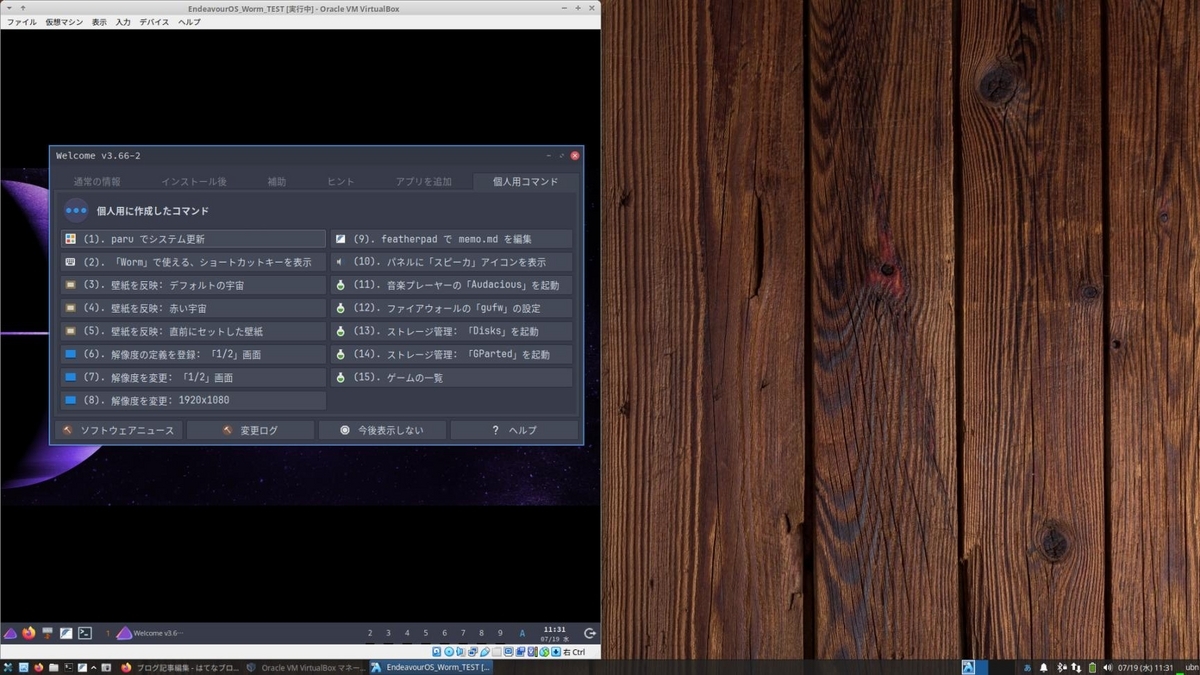Open the host menu launcher icon

pos(8,667)
